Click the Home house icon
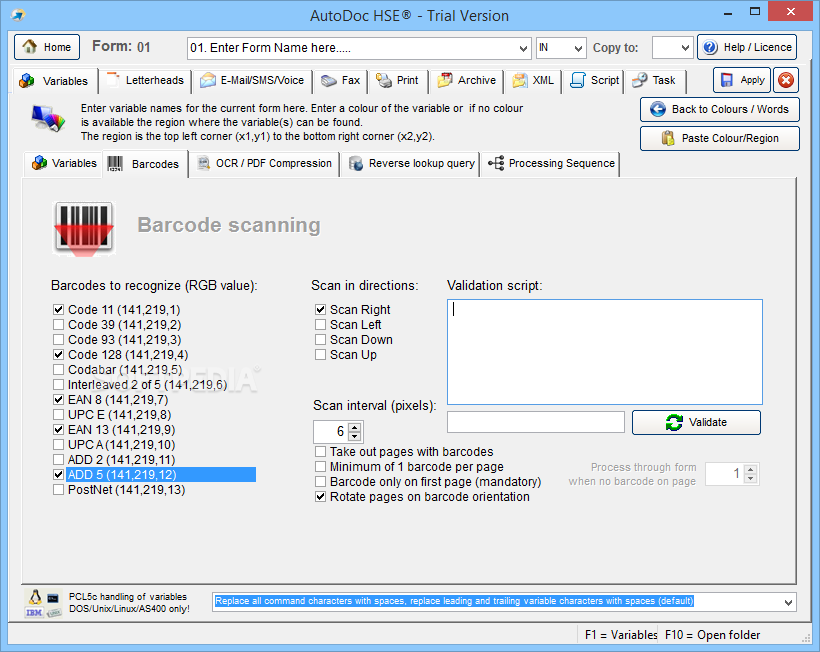 [x=29, y=47]
